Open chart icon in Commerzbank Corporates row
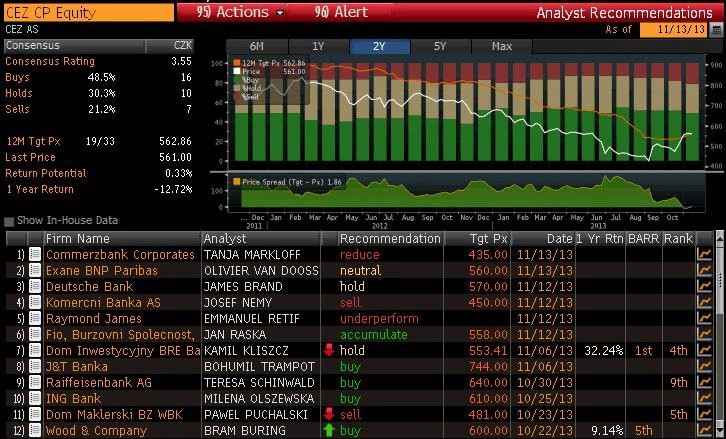The image size is (726, 439). (x=704, y=254)
